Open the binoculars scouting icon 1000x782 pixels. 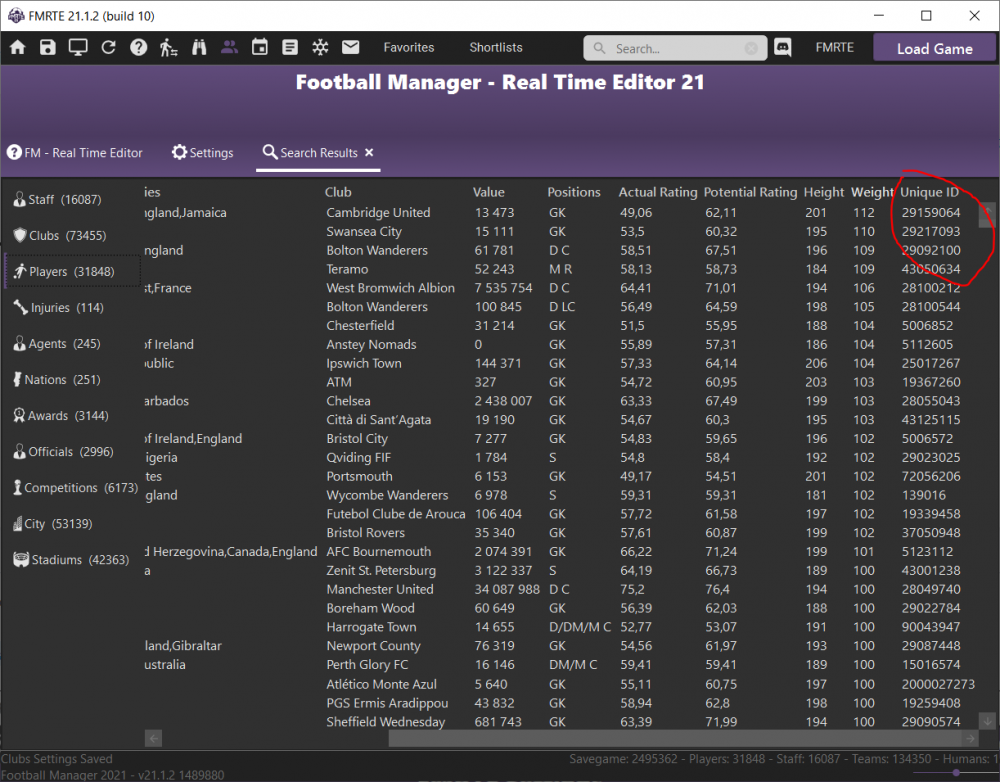199,47
